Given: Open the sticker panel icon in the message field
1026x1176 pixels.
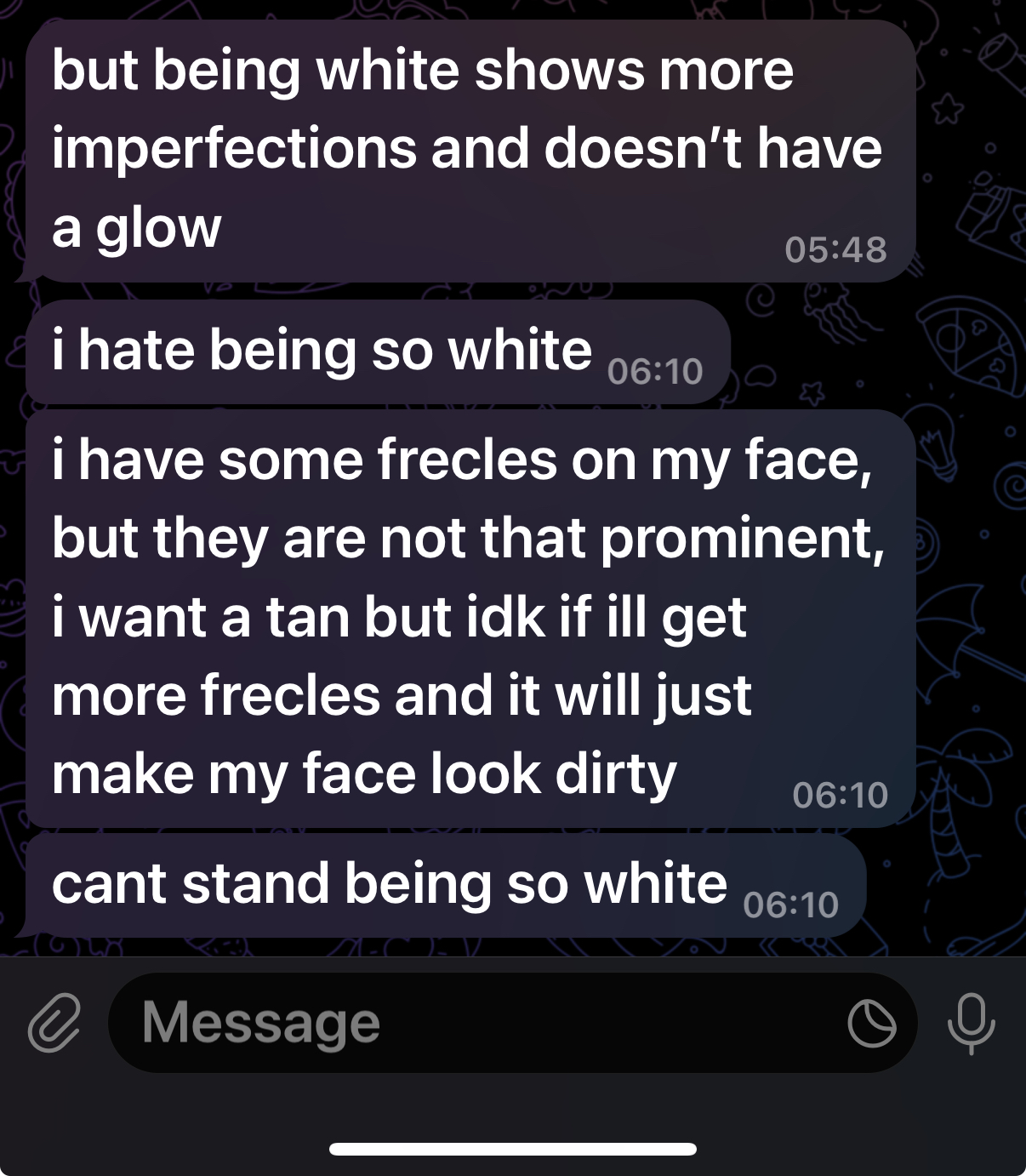Looking at the screenshot, I should tap(871, 1023).
